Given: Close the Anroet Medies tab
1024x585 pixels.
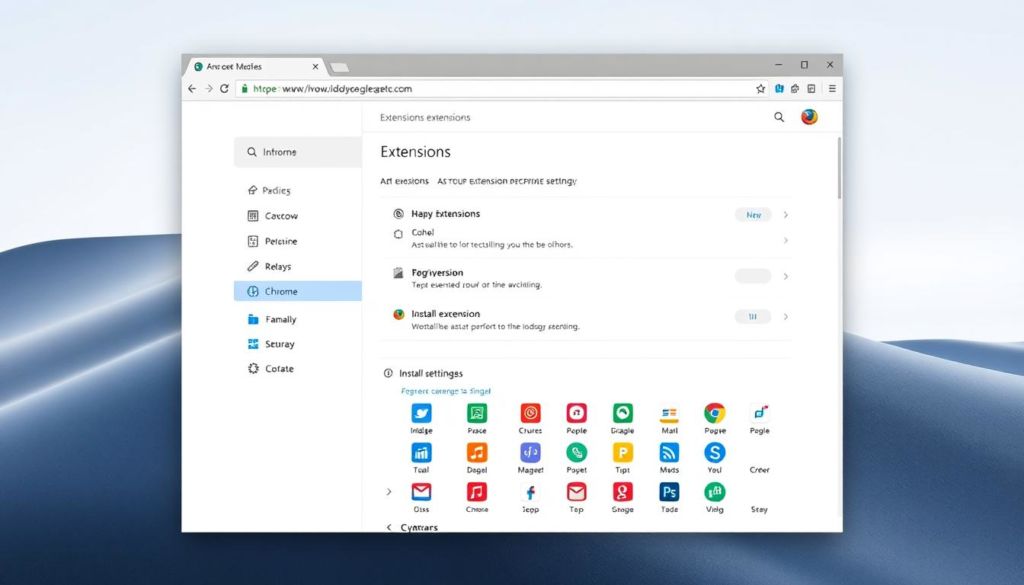Looking at the screenshot, I should pyautogui.click(x=315, y=67).
